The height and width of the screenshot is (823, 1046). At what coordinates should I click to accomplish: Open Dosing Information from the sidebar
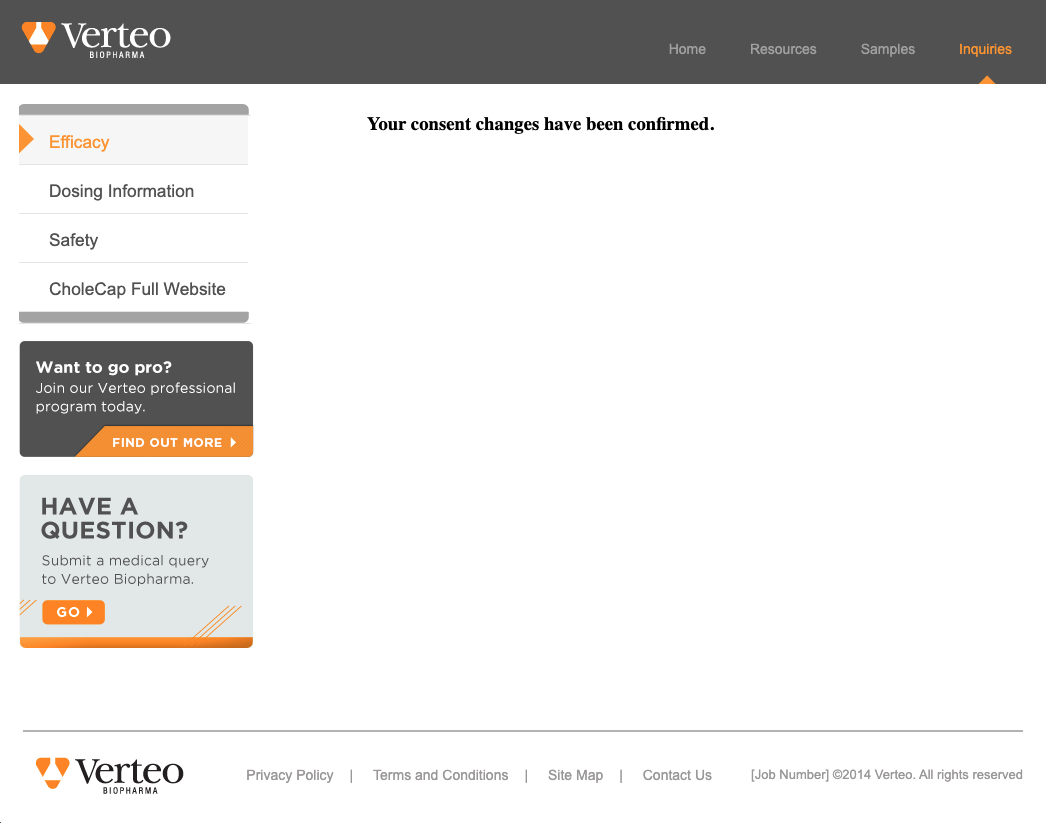tap(121, 191)
